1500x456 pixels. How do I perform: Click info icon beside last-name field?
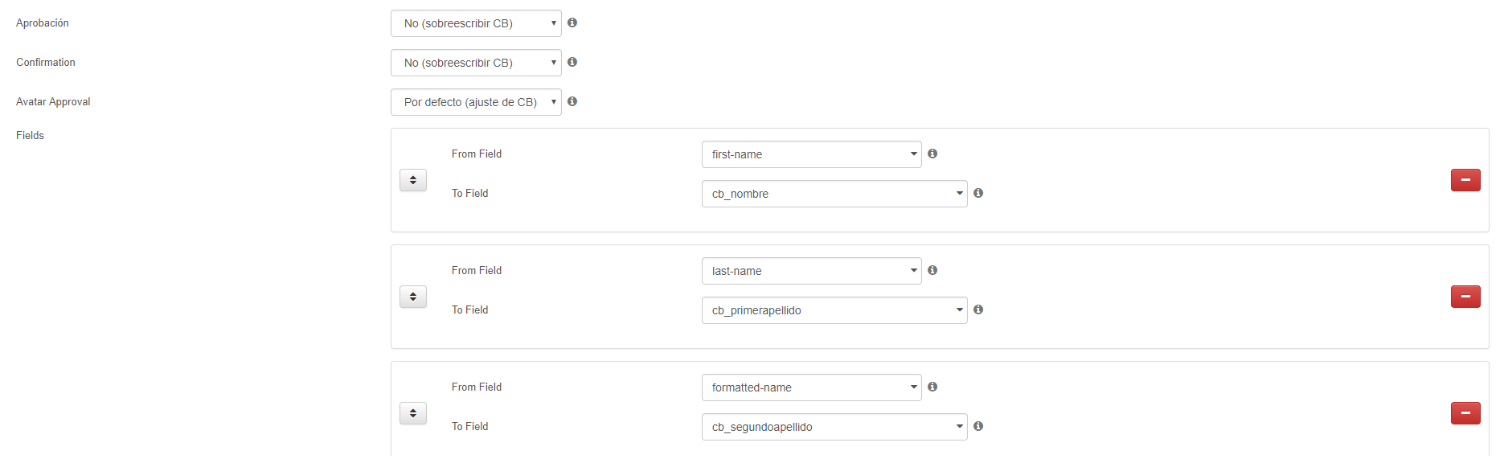(x=932, y=270)
